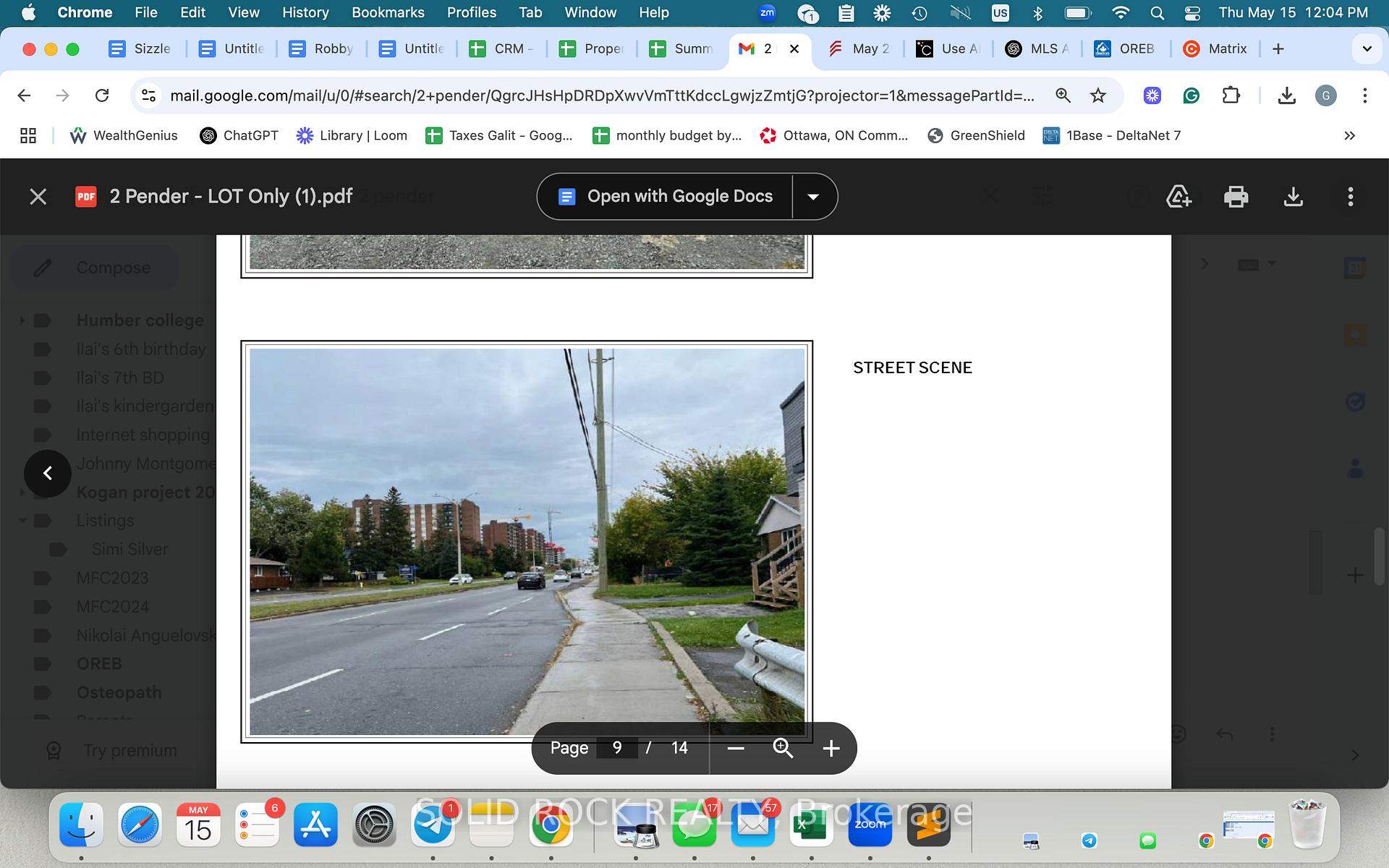The height and width of the screenshot is (868, 1389).
Task: Open the History menu
Action: click(x=305, y=12)
